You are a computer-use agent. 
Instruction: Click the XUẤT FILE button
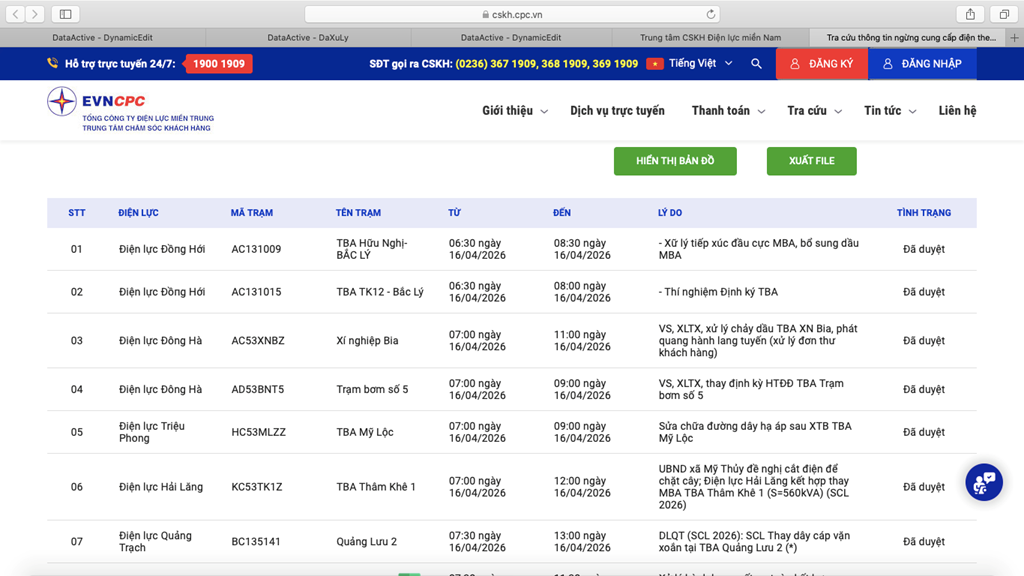click(x=811, y=161)
